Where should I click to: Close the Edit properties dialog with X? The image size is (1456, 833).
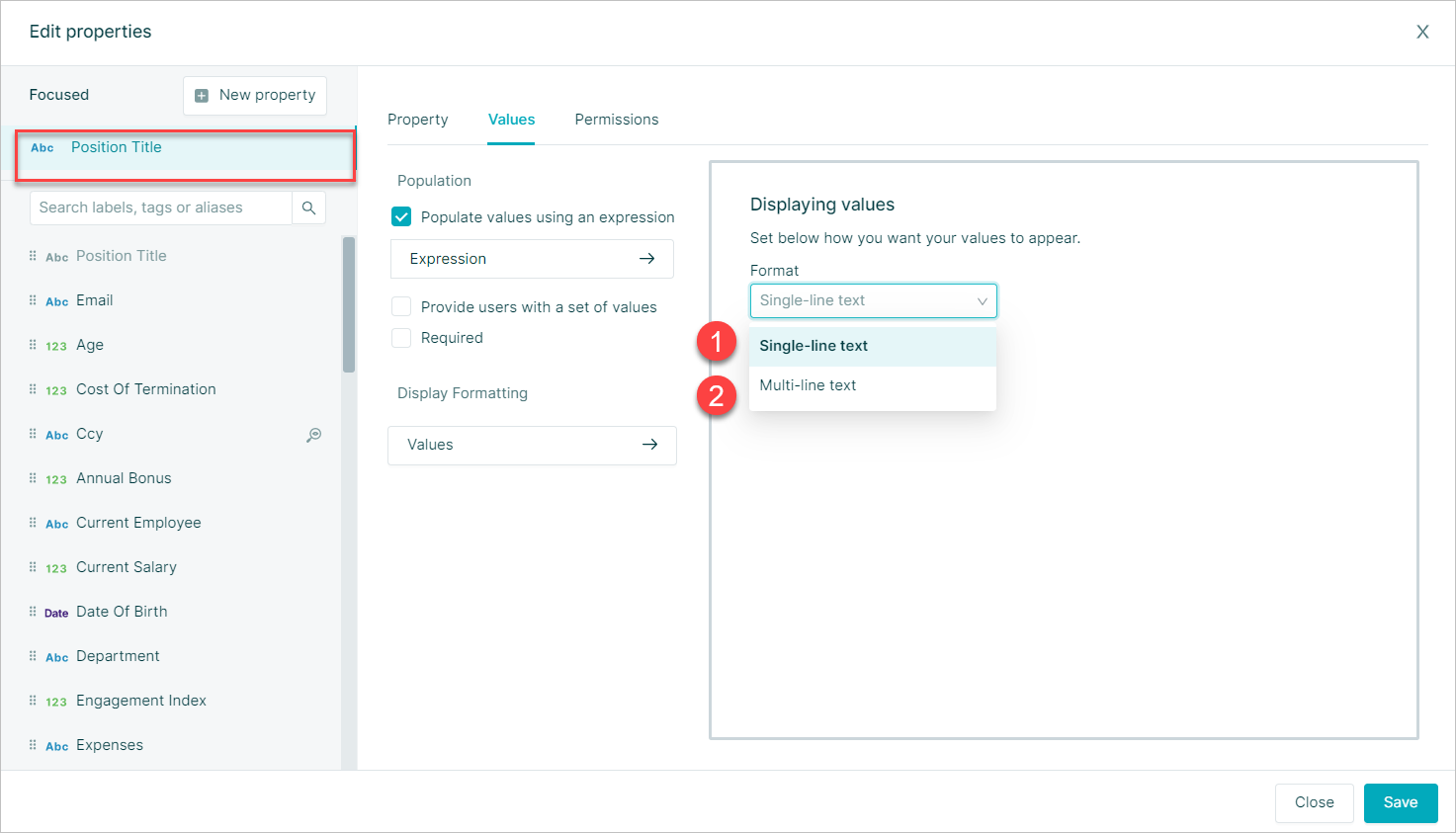(1422, 32)
